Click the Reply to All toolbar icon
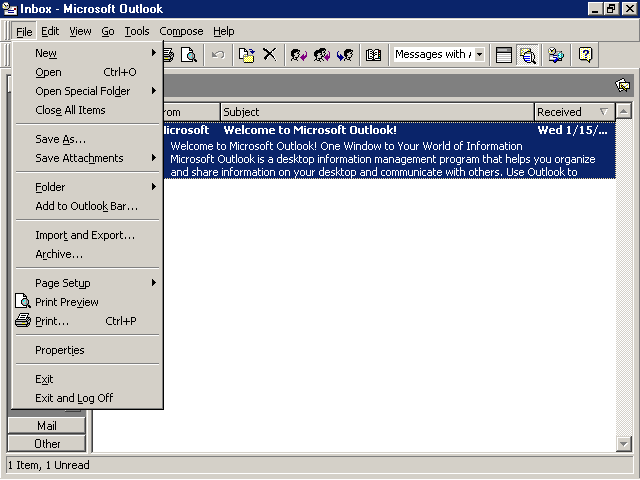 tap(322, 55)
